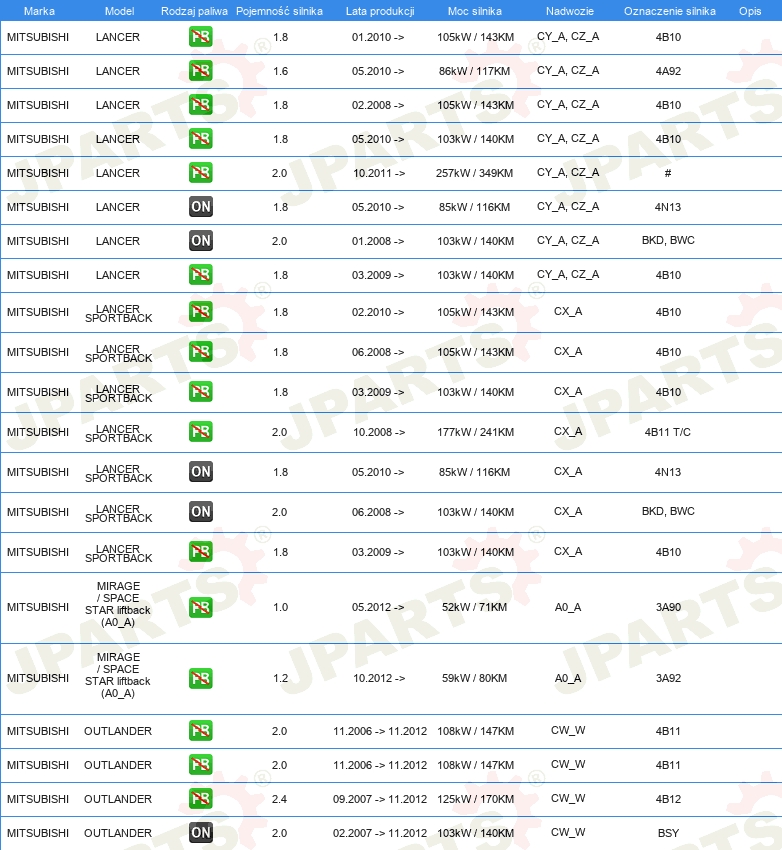The width and height of the screenshot is (782, 850).
Task: Click diesel ON icon in Lancer 01.2008 row
Action: tap(201, 241)
